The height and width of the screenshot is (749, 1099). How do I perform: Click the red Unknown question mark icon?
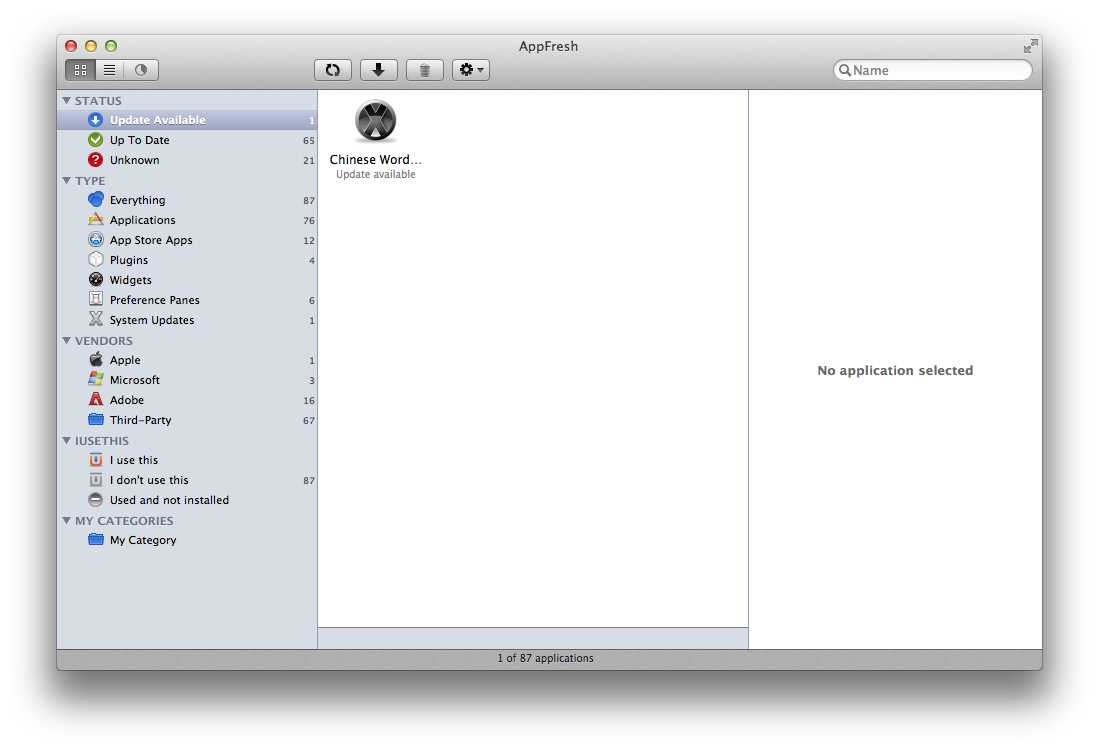coord(96,160)
